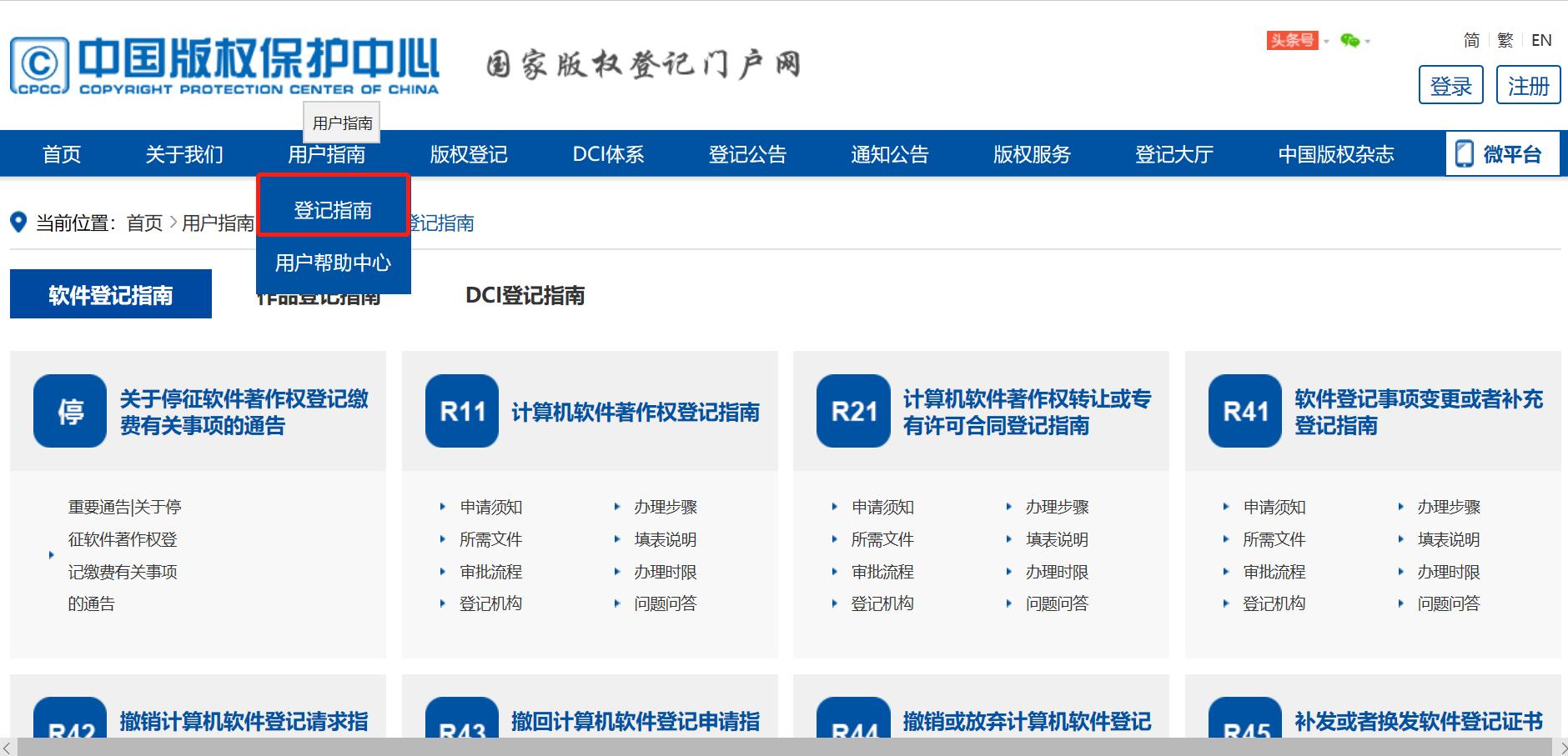1568x756 pixels.
Task: Open the 用户指南 navigation menu
Action: (326, 153)
